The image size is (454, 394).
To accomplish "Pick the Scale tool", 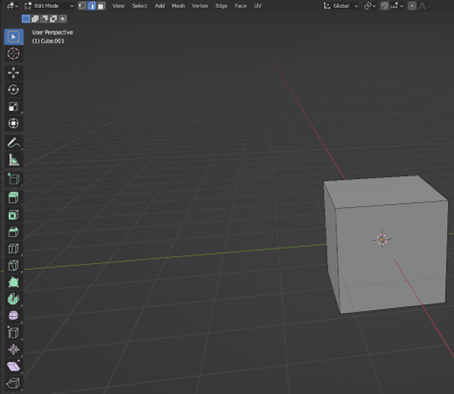I will click(13, 107).
